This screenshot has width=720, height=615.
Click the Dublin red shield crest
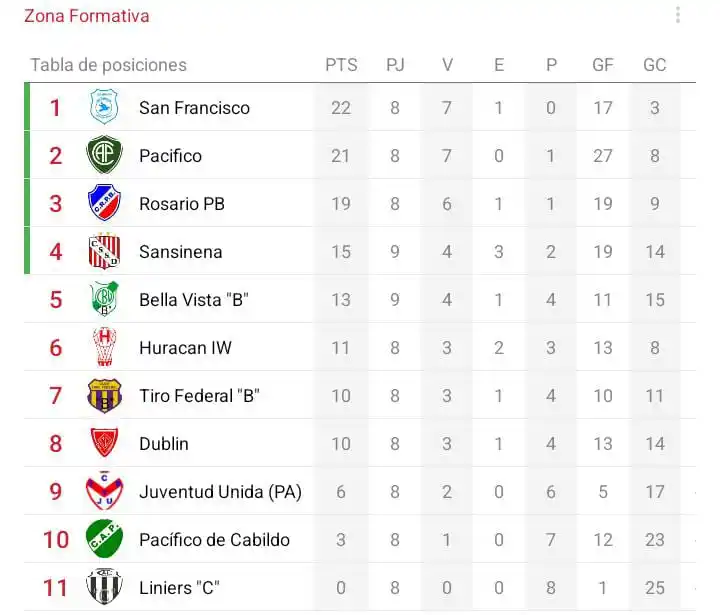(x=104, y=443)
